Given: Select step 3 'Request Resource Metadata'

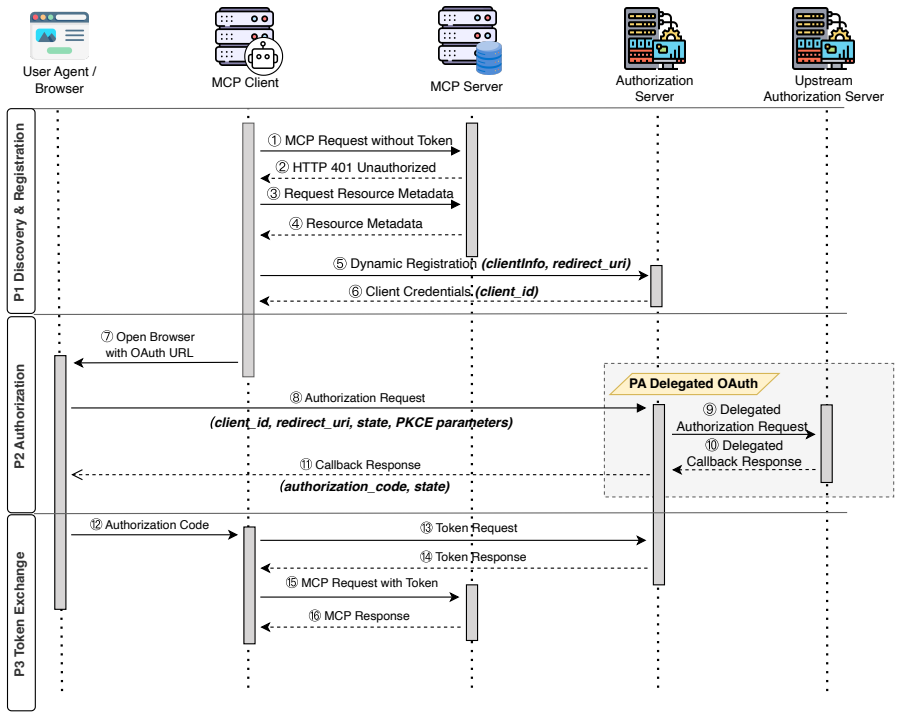Looking at the screenshot, I should click(360, 194).
